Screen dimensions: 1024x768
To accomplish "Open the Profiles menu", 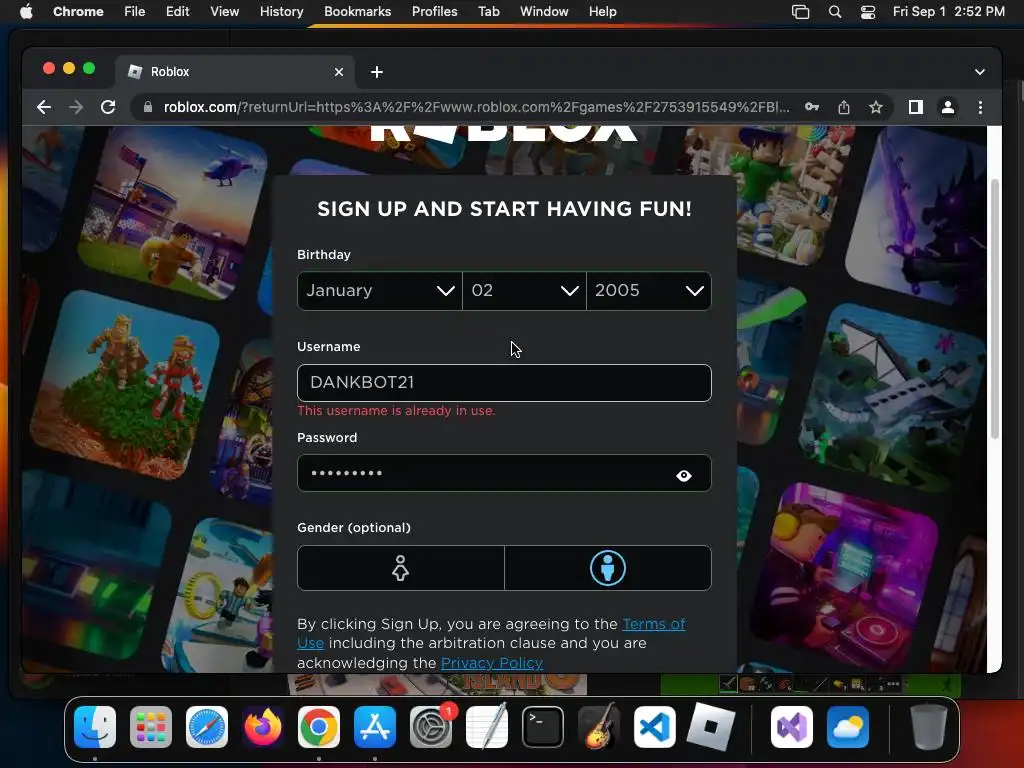I will pyautogui.click(x=434, y=12).
